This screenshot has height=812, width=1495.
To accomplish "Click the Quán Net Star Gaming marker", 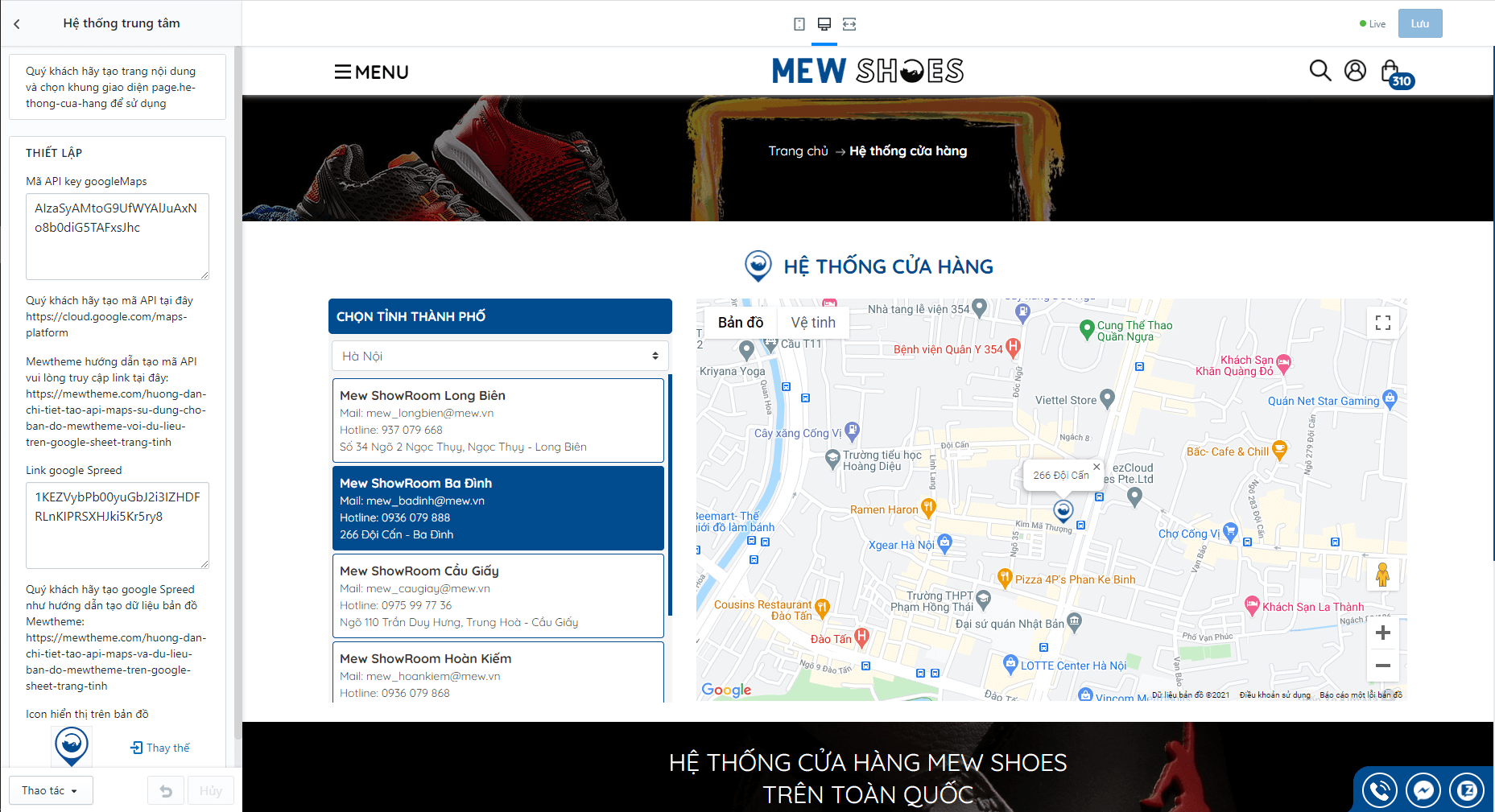I will pos(1390,398).
